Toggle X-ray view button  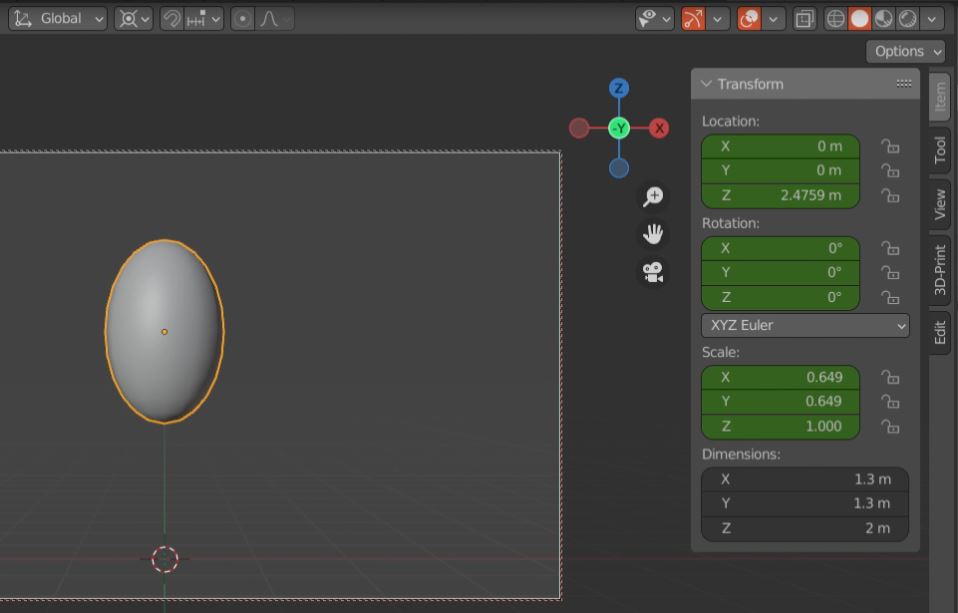[x=804, y=19]
